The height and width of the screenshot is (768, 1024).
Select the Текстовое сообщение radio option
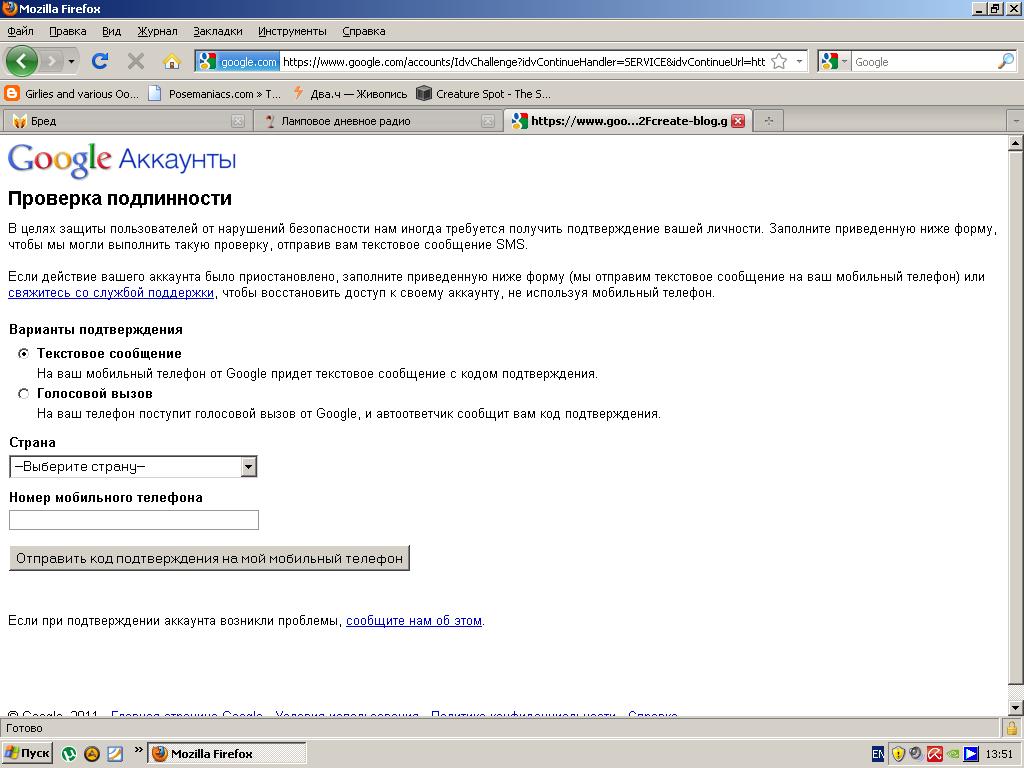[x=24, y=353]
